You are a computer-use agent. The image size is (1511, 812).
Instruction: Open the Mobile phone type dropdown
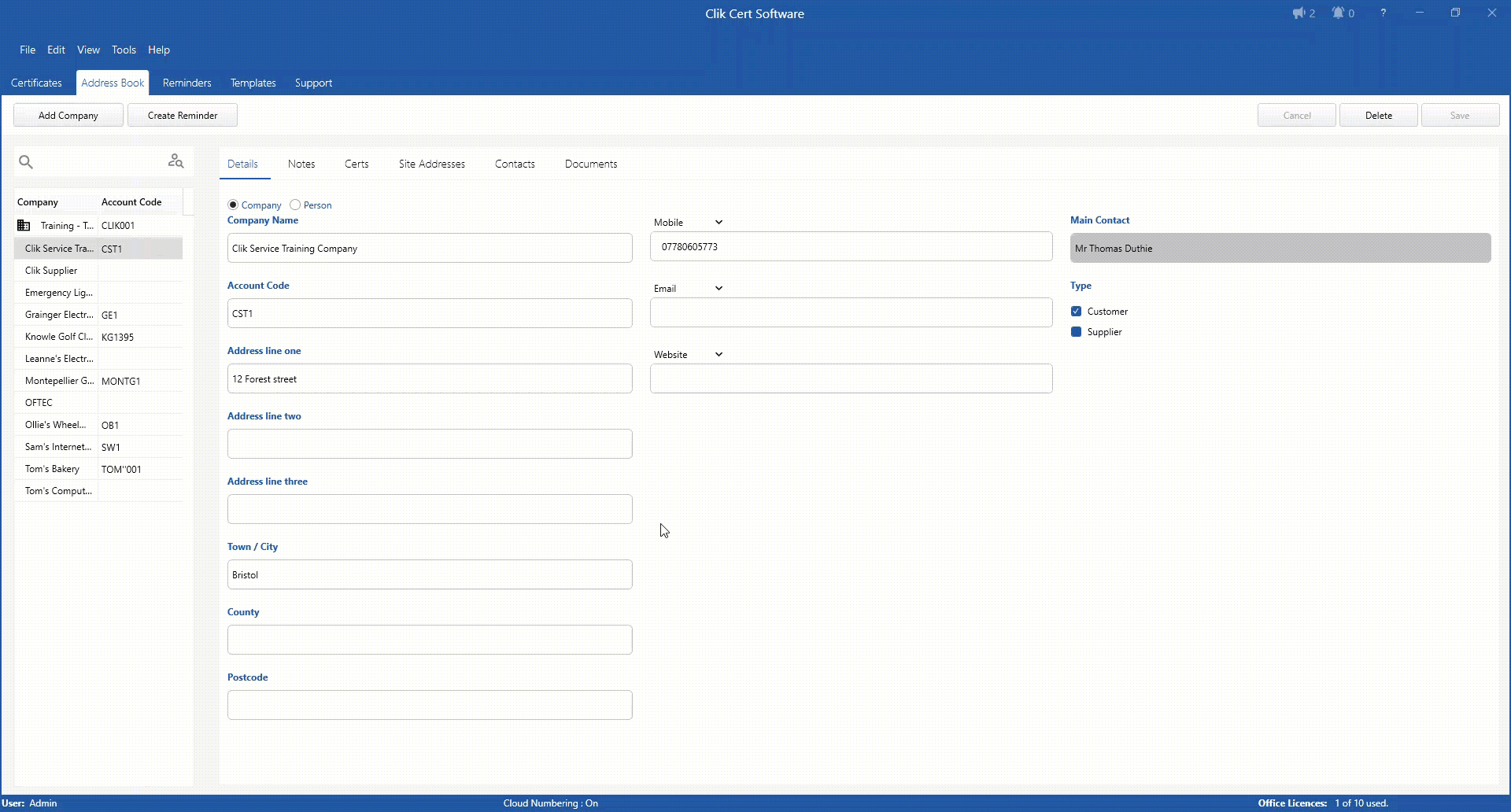tap(717, 222)
